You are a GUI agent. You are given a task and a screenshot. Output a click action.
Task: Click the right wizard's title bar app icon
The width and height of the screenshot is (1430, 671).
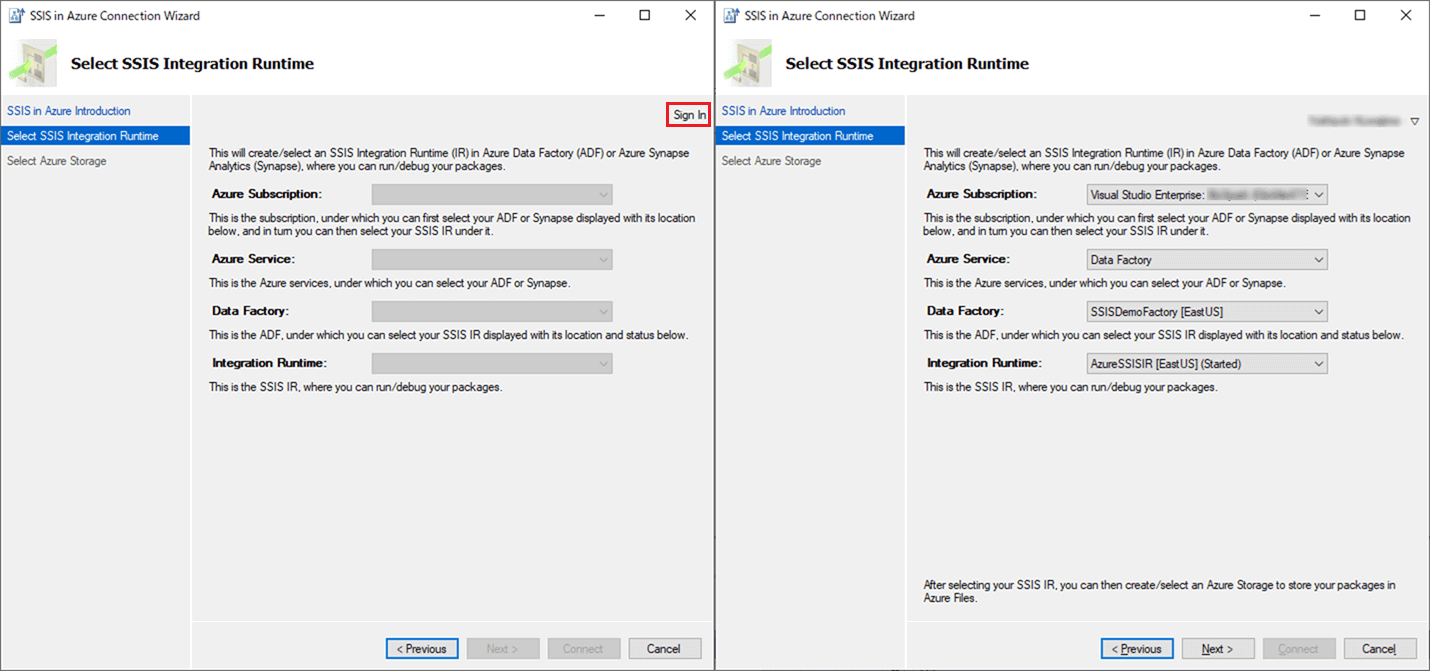point(731,15)
